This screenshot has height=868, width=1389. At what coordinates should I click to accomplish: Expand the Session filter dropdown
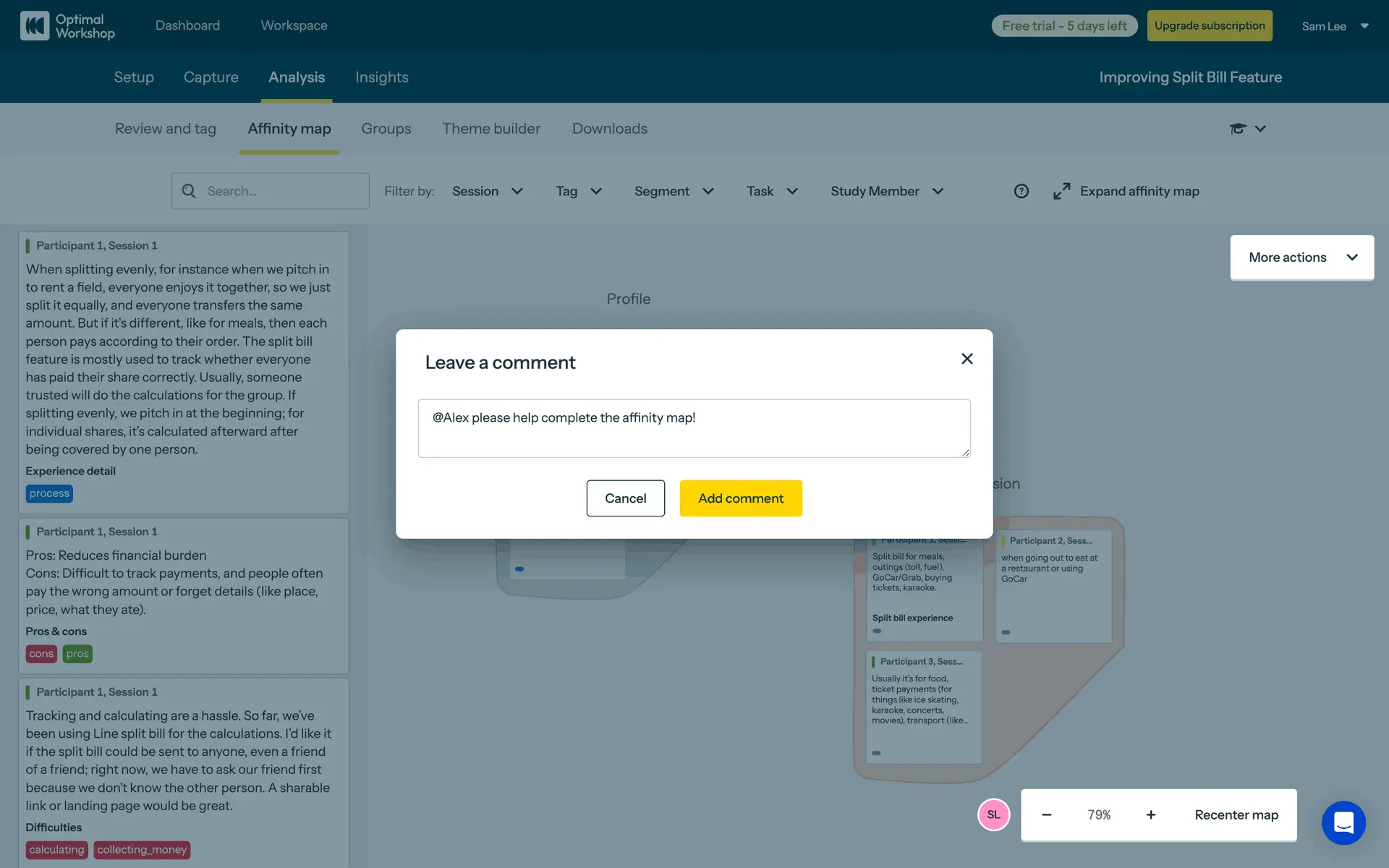487,191
